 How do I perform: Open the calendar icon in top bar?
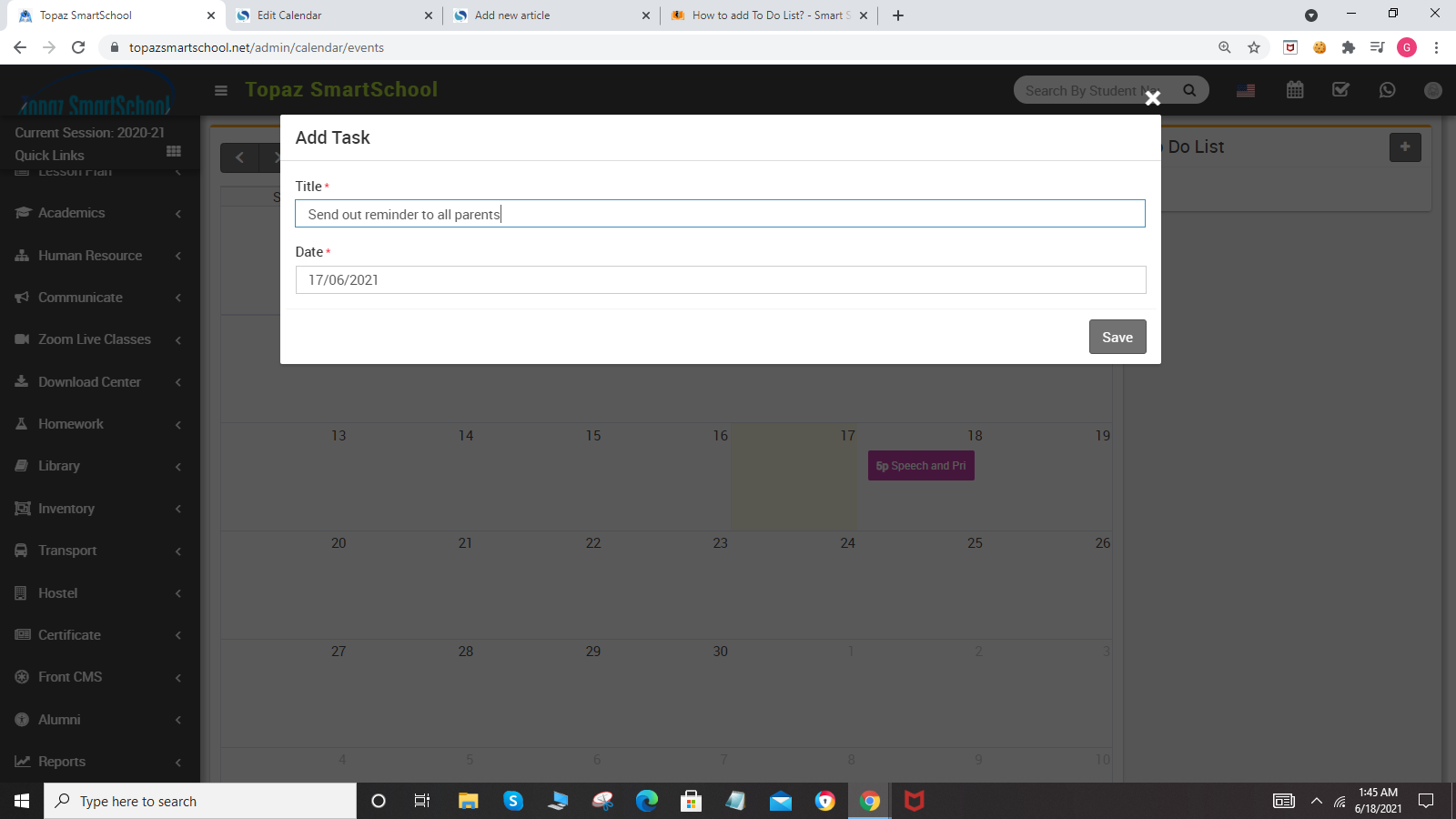(x=1295, y=90)
